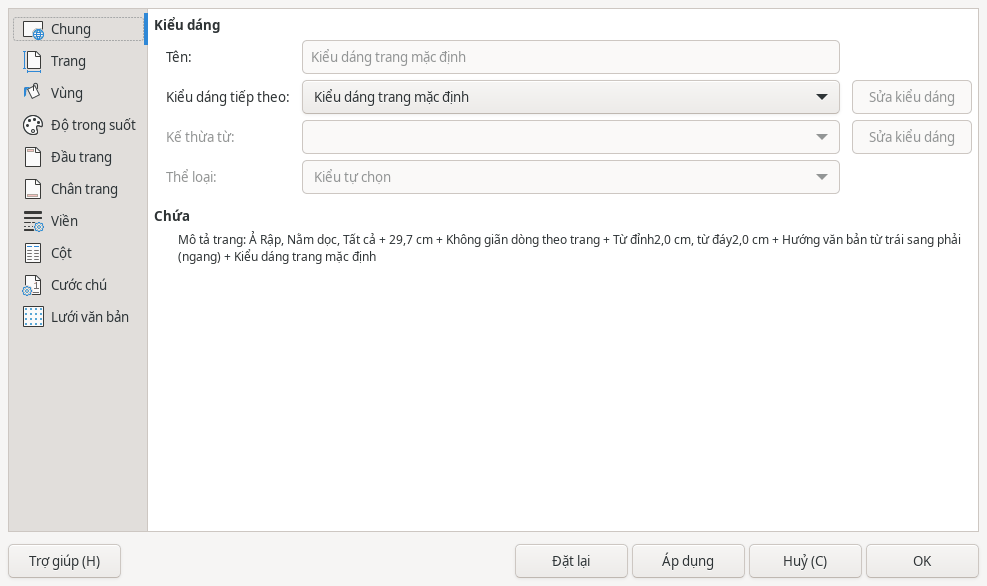Click the "Kiểu dáng tiếp theo:" label
987x586 pixels.
(x=228, y=97)
